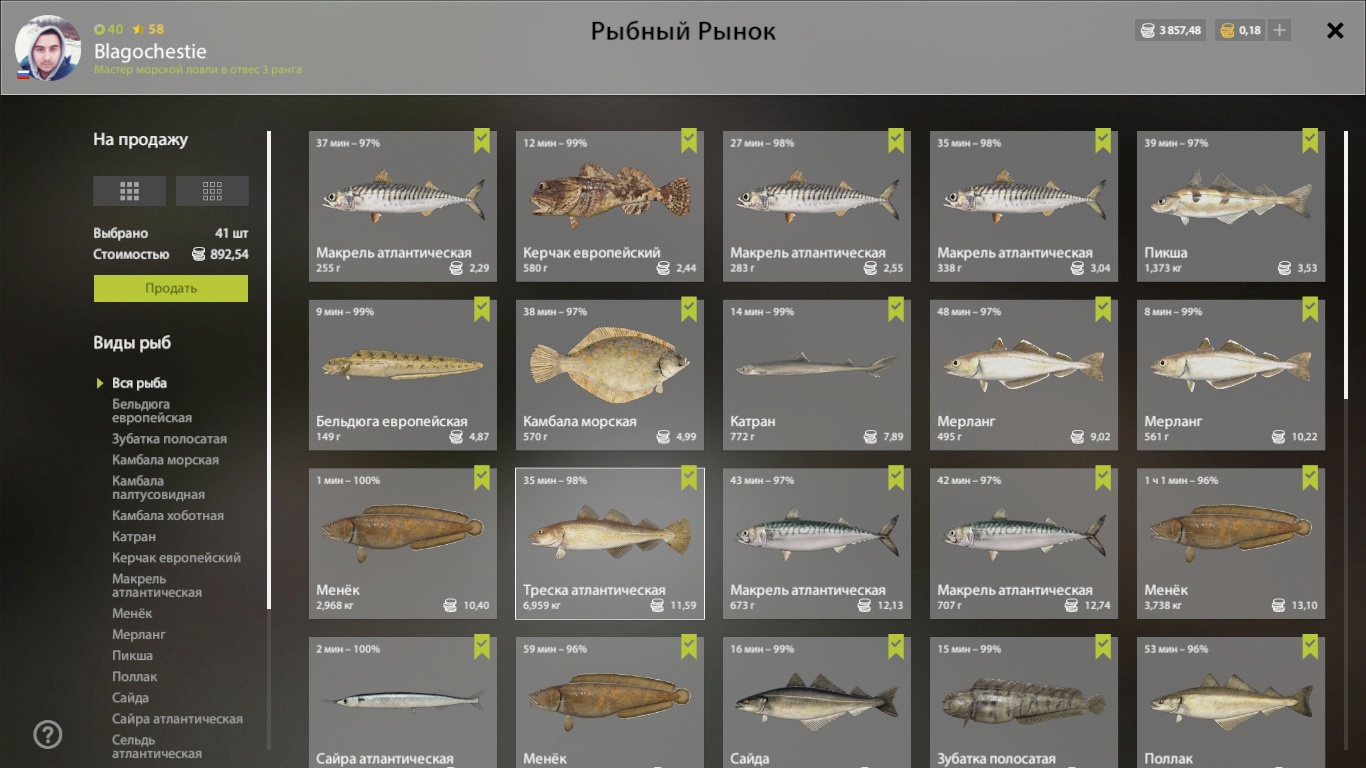Open Blagochestie profile avatar
This screenshot has height=768, width=1366.
coord(48,48)
